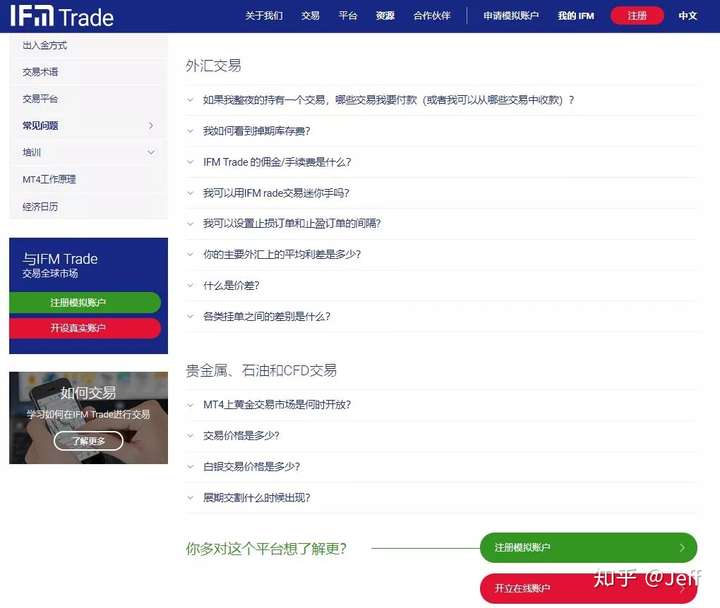This screenshot has height=608, width=720.
Task: Open the 合作伙伴 navigation menu
Action: tap(432, 16)
